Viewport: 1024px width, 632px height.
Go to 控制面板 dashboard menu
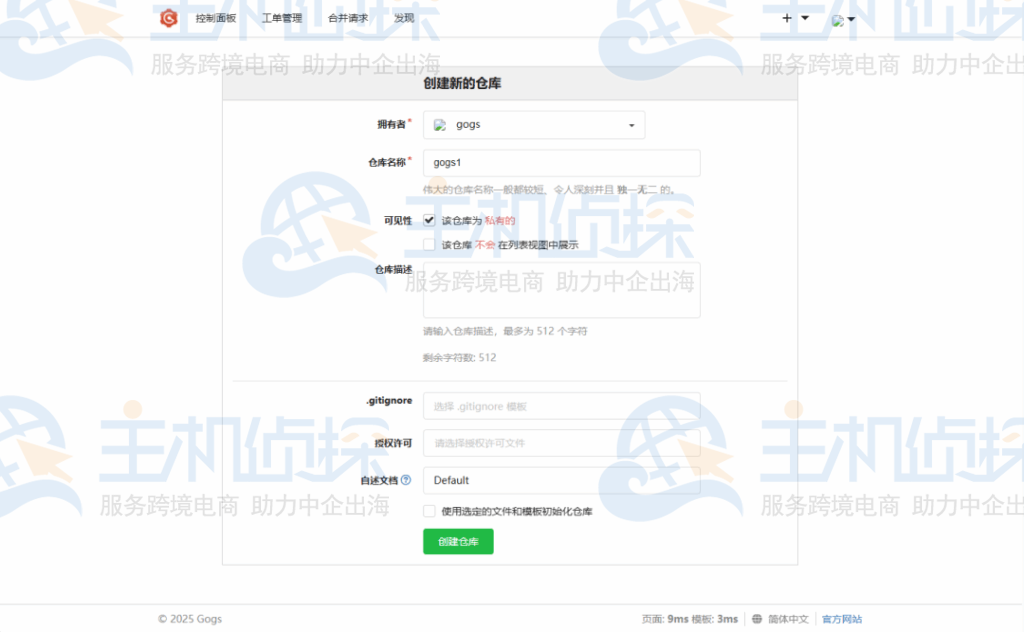(x=216, y=18)
